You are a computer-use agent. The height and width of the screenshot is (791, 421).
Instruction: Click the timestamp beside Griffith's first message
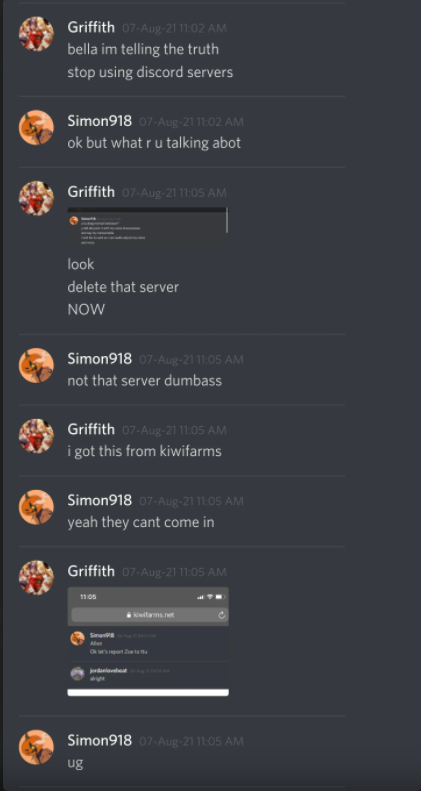(x=174, y=28)
